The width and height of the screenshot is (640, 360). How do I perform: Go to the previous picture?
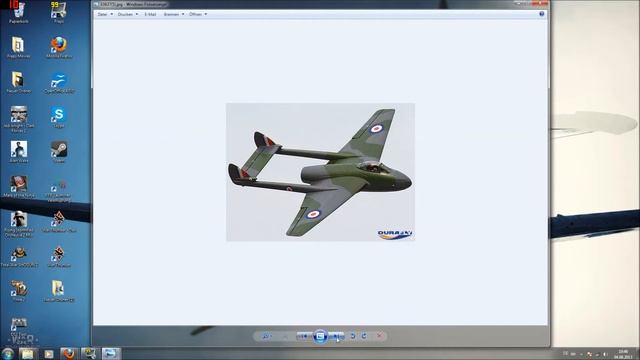coord(303,336)
